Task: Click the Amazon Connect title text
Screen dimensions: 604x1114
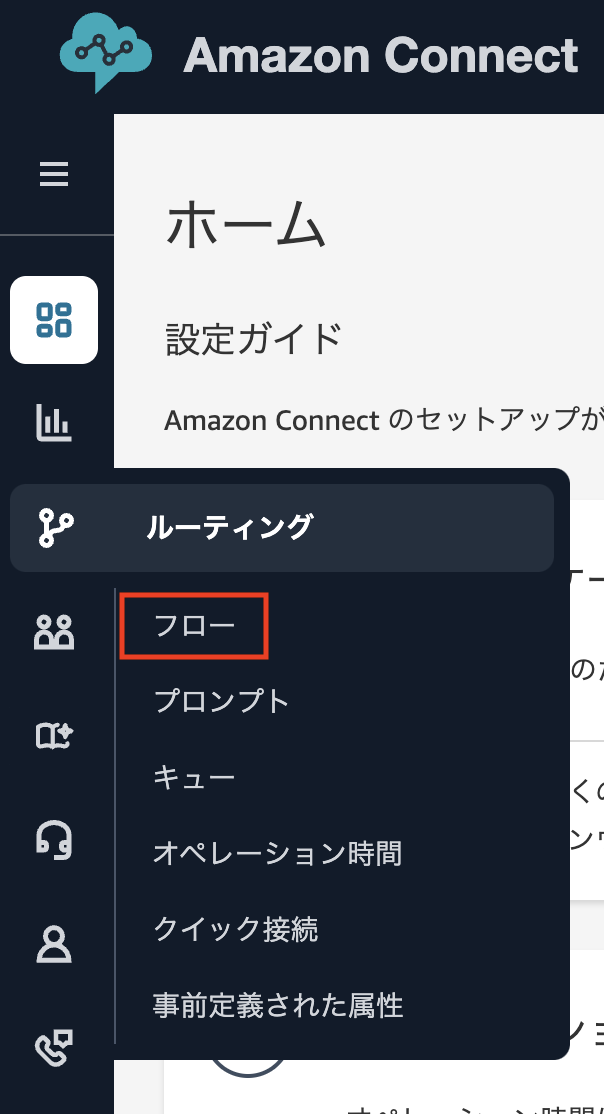Action: point(380,55)
